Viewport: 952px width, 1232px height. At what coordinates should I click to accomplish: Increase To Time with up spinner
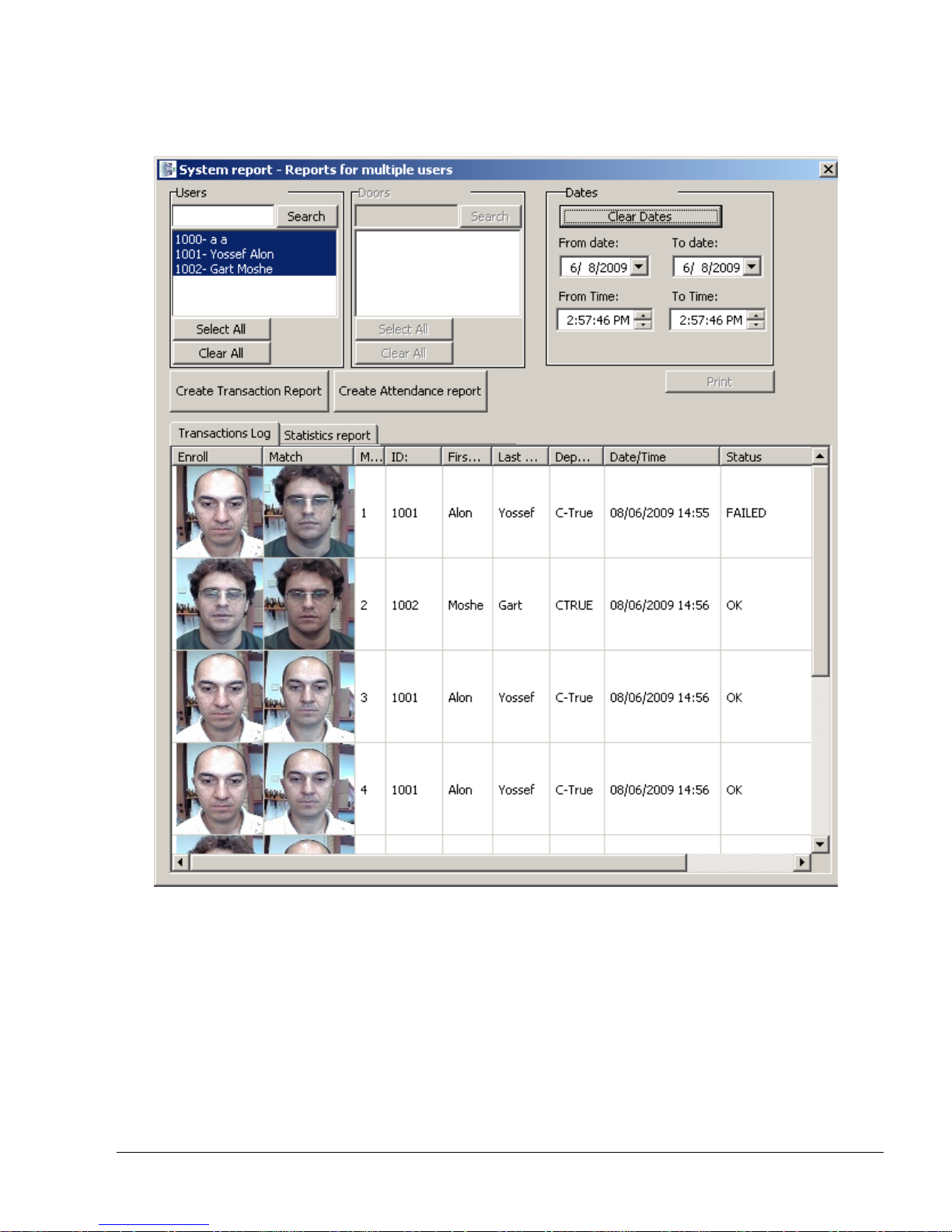point(755,315)
